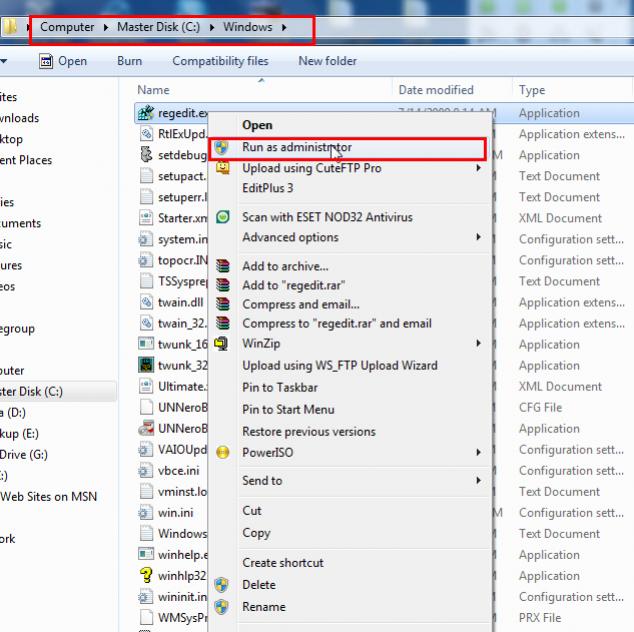634x632 pixels.
Task: Choose Compress to "regedit.rar" and email
Action: click(x=337, y=323)
